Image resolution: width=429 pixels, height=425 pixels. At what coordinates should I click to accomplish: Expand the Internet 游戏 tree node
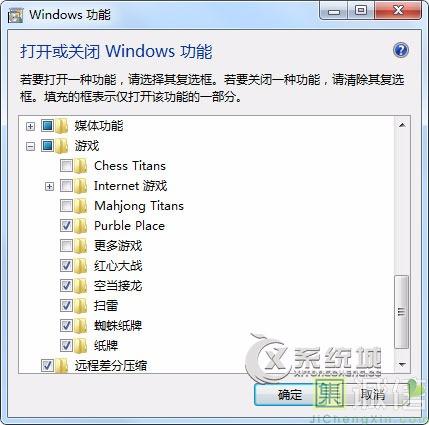click(x=49, y=186)
